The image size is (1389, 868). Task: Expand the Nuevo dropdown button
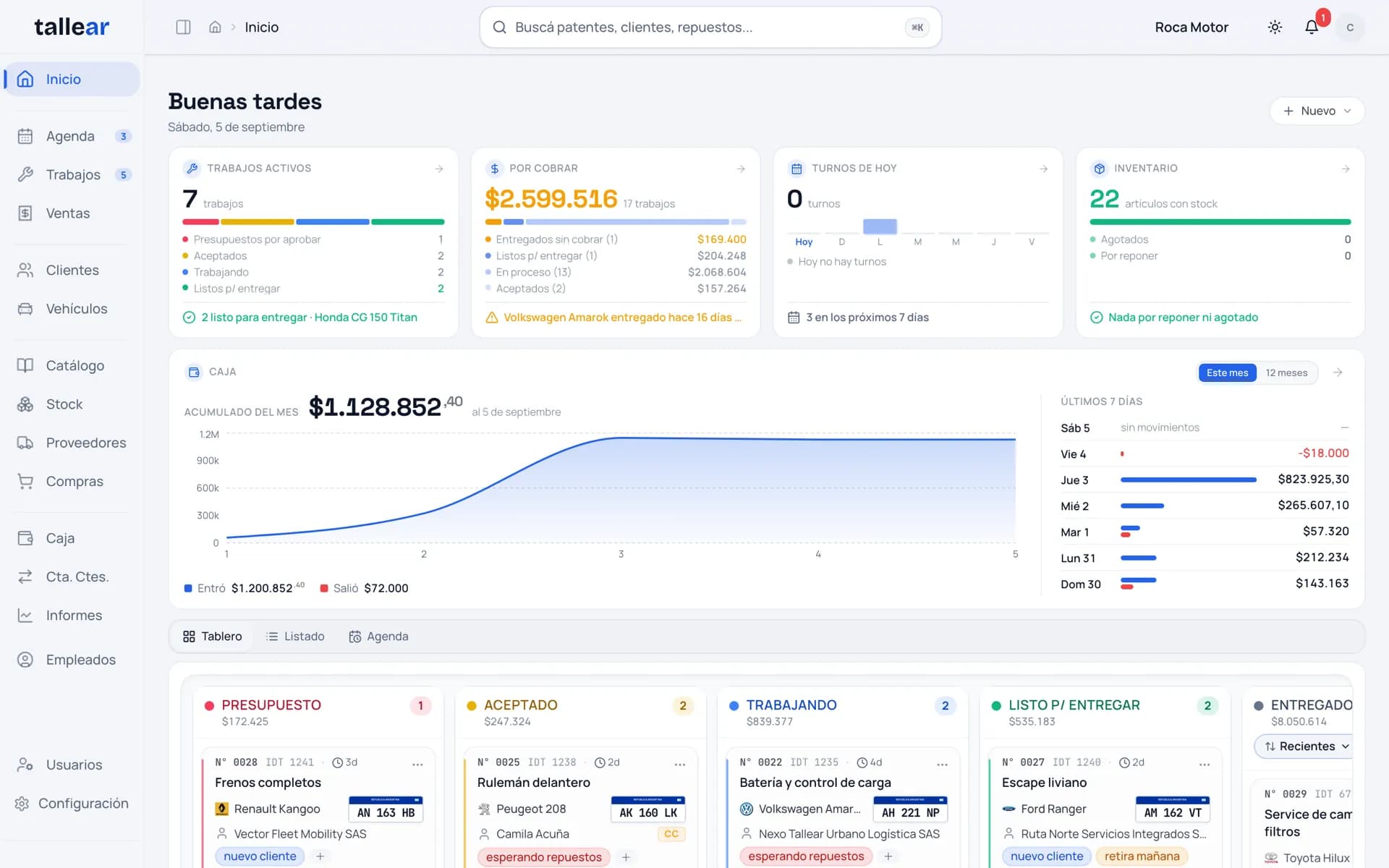(x=1317, y=111)
